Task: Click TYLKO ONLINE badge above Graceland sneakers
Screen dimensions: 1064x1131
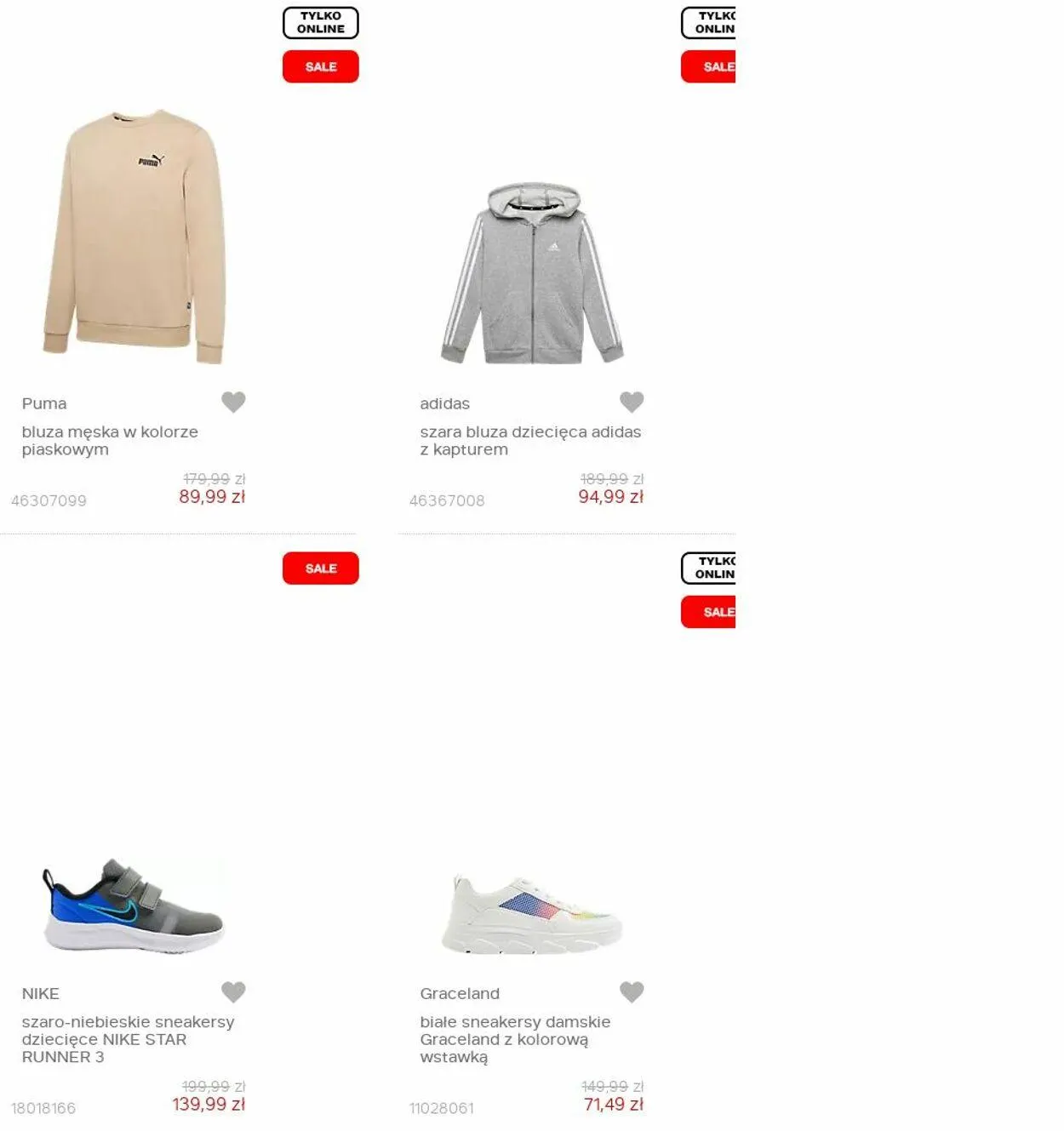Action: [708, 568]
